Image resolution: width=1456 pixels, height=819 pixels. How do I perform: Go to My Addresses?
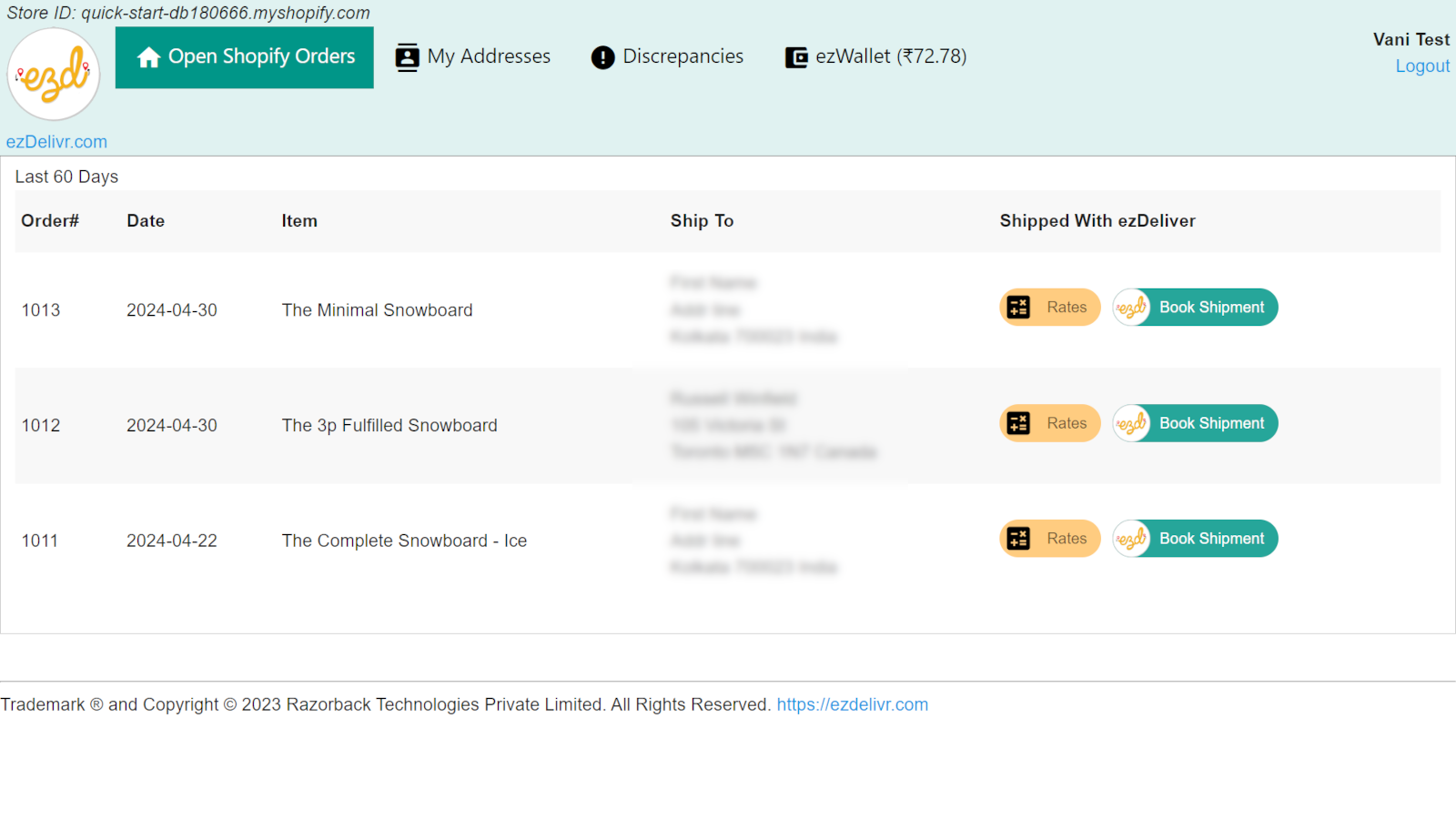coord(489,56)
